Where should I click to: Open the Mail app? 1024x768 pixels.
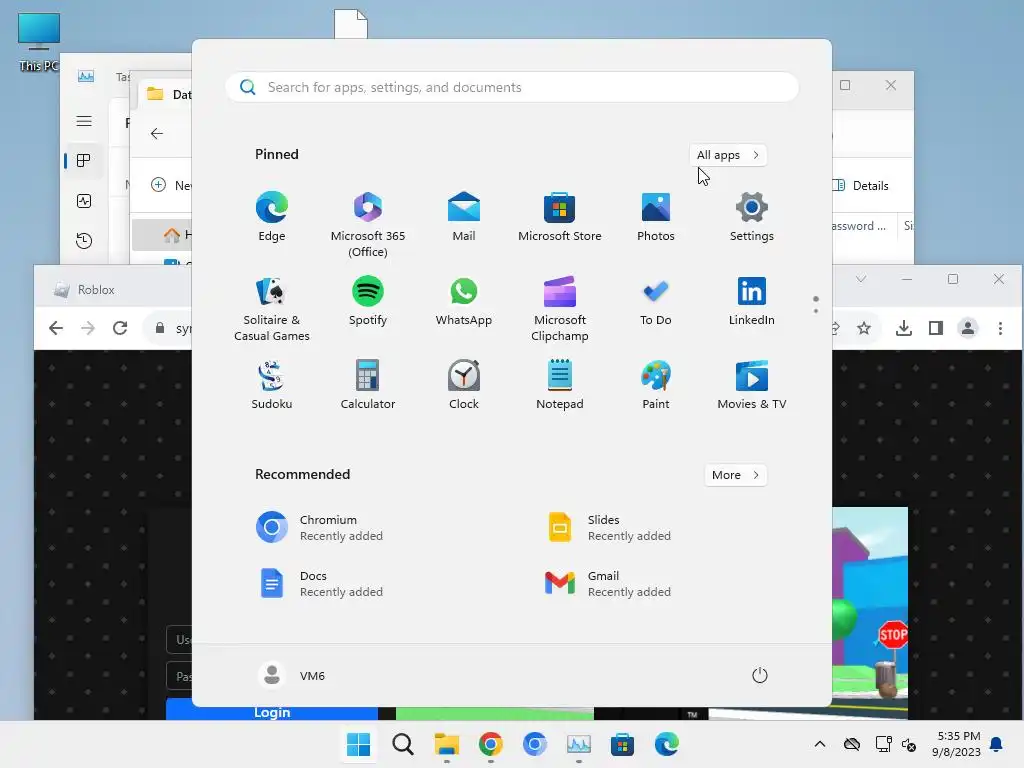[464, 217]
